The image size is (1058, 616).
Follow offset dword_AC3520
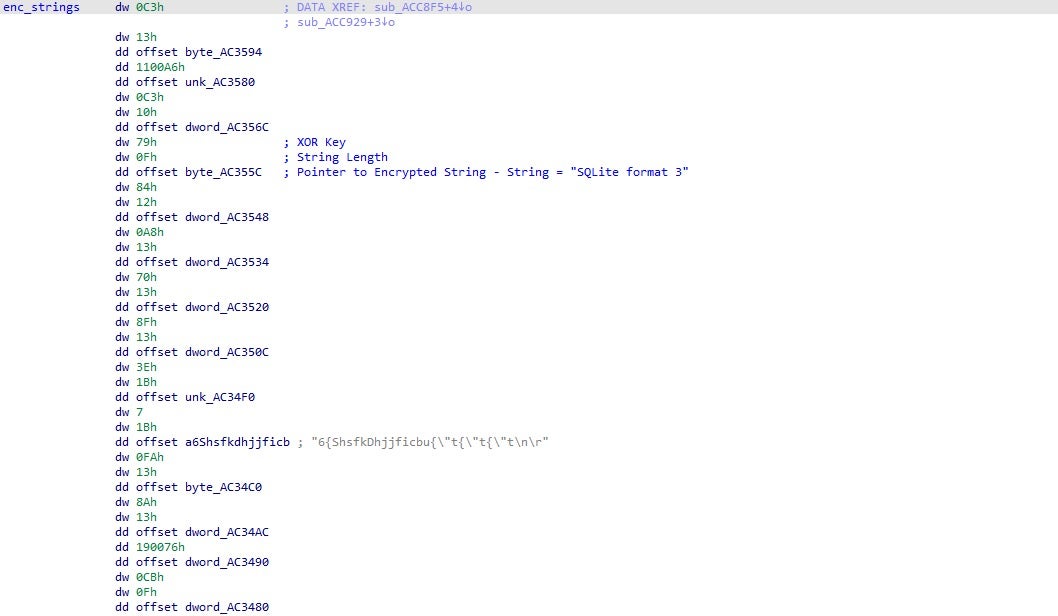226,307
